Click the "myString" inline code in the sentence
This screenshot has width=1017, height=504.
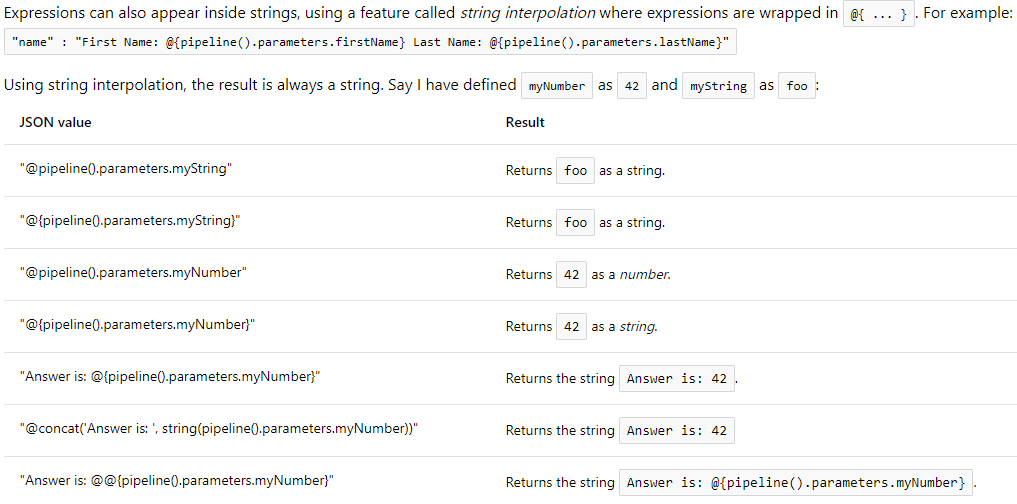click(x=717, y=86)
